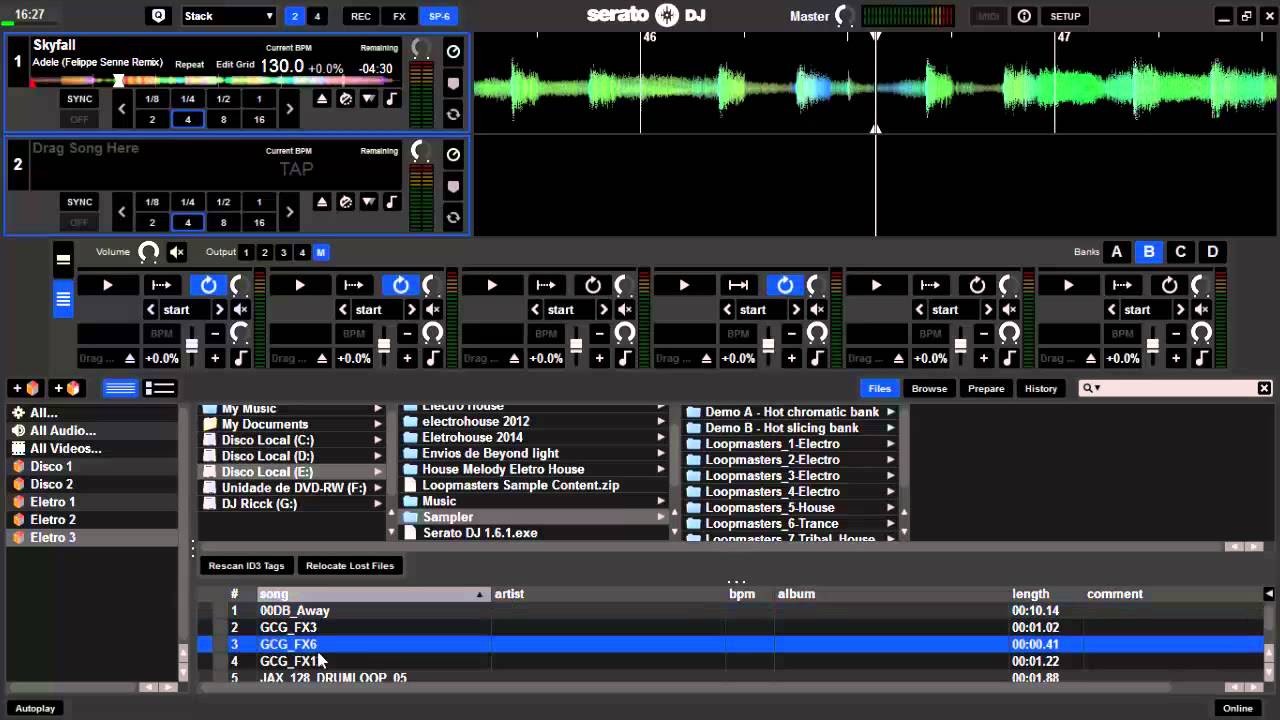Enable keylock note icon on deck 2
1280x720 pixels.
tap(391, 202)
